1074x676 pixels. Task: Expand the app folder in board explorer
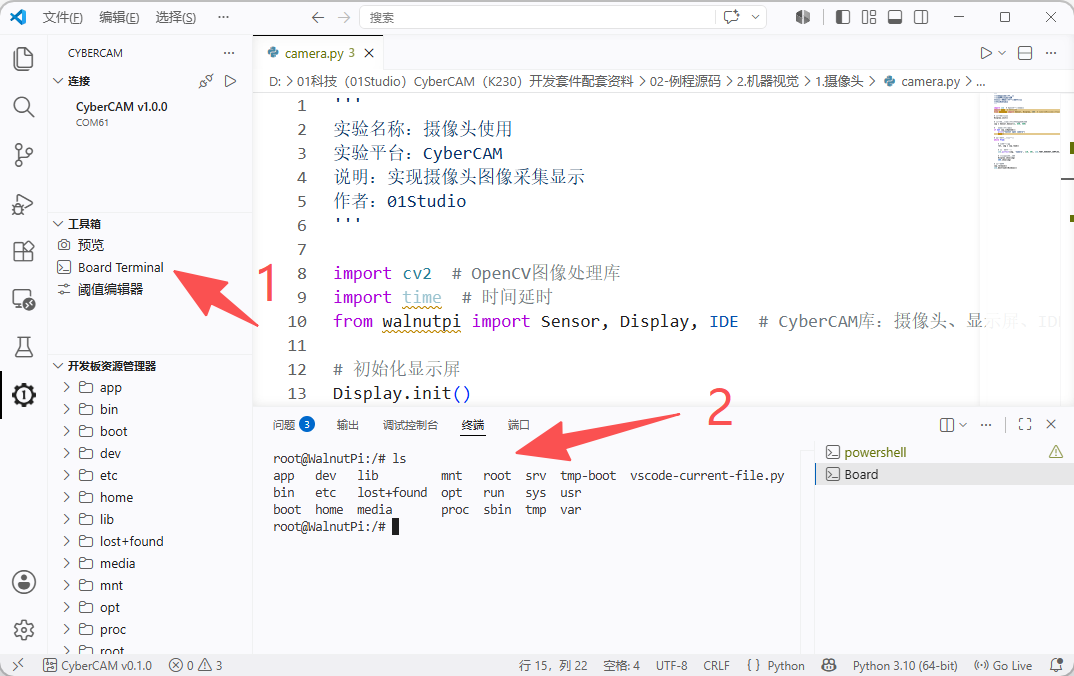point(110,388)
